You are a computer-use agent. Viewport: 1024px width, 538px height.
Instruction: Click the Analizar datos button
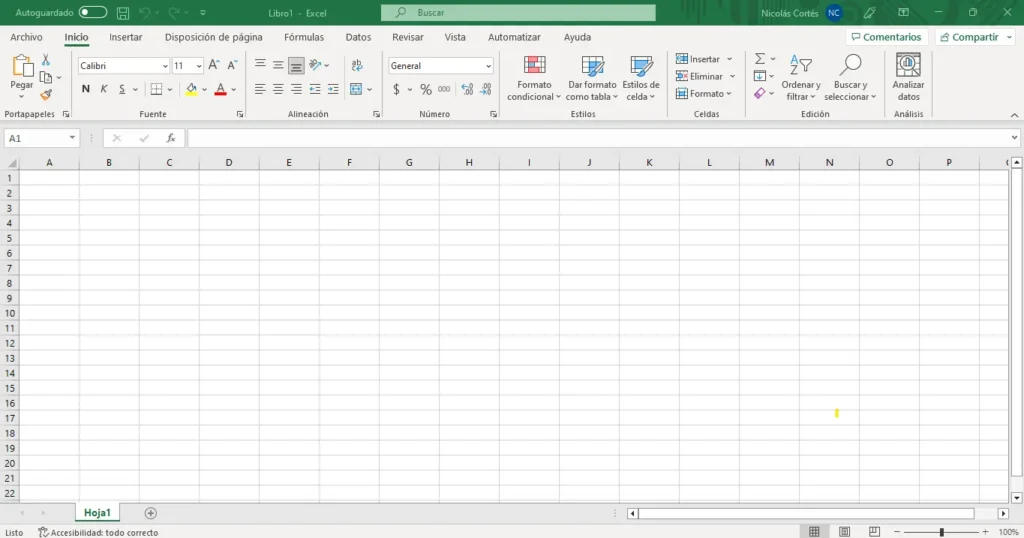pyautogui.click(x=908, y=78)
